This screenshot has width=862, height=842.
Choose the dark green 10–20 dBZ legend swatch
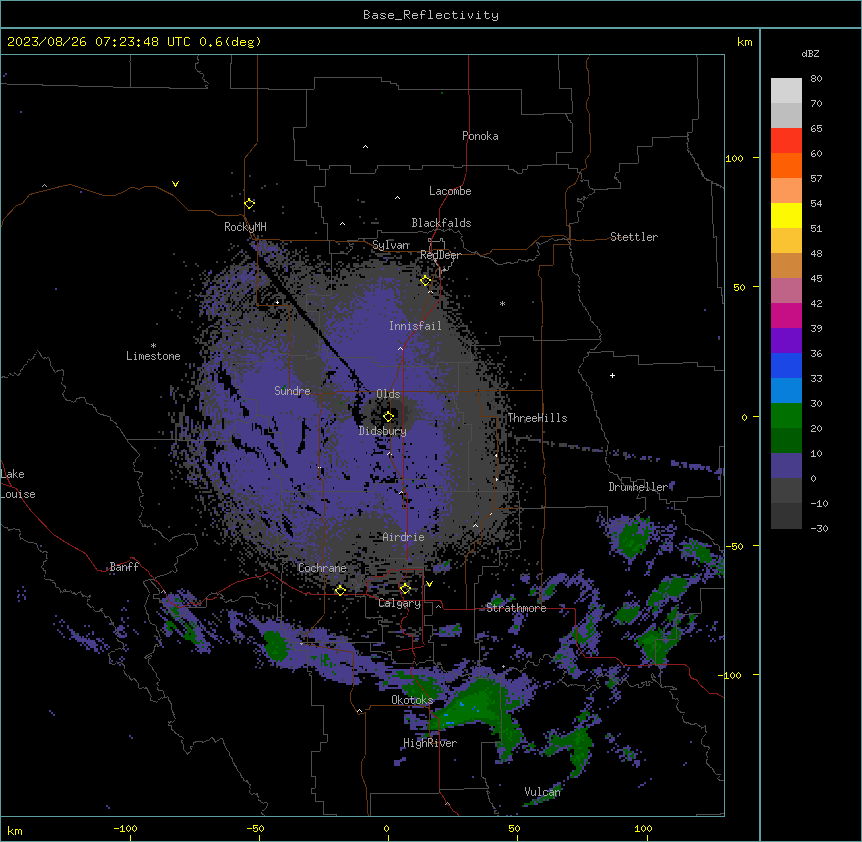point(786,440)
